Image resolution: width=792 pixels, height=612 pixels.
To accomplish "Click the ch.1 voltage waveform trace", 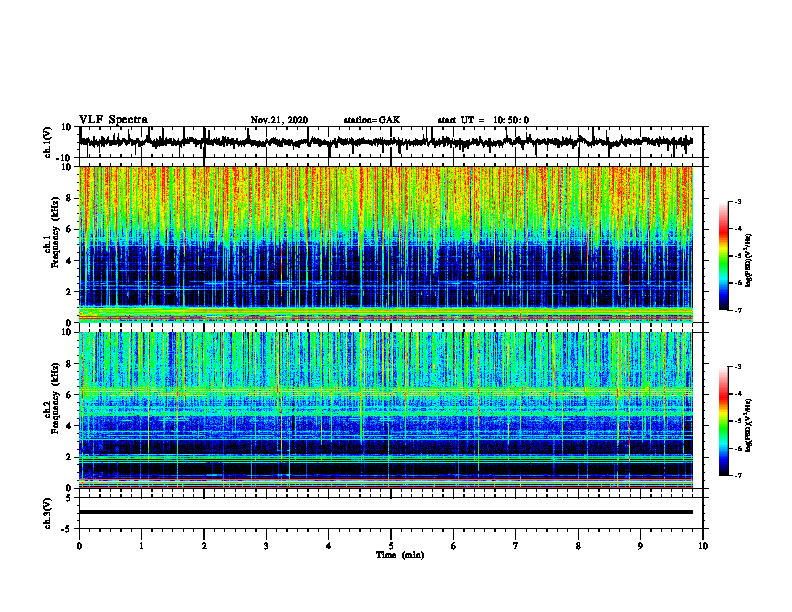I will (386, 142).
